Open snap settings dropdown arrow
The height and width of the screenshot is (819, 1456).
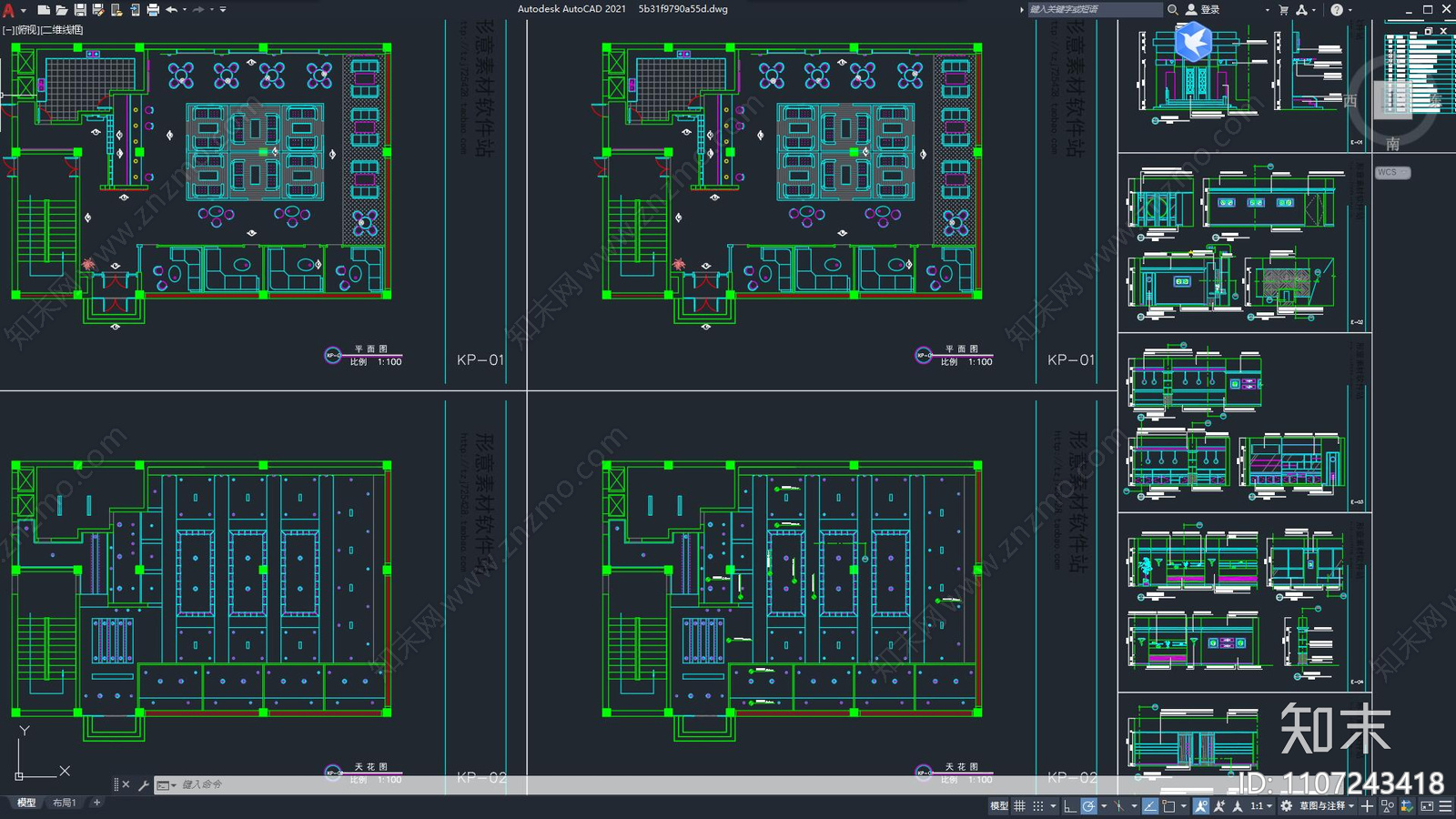[1053, 806]
